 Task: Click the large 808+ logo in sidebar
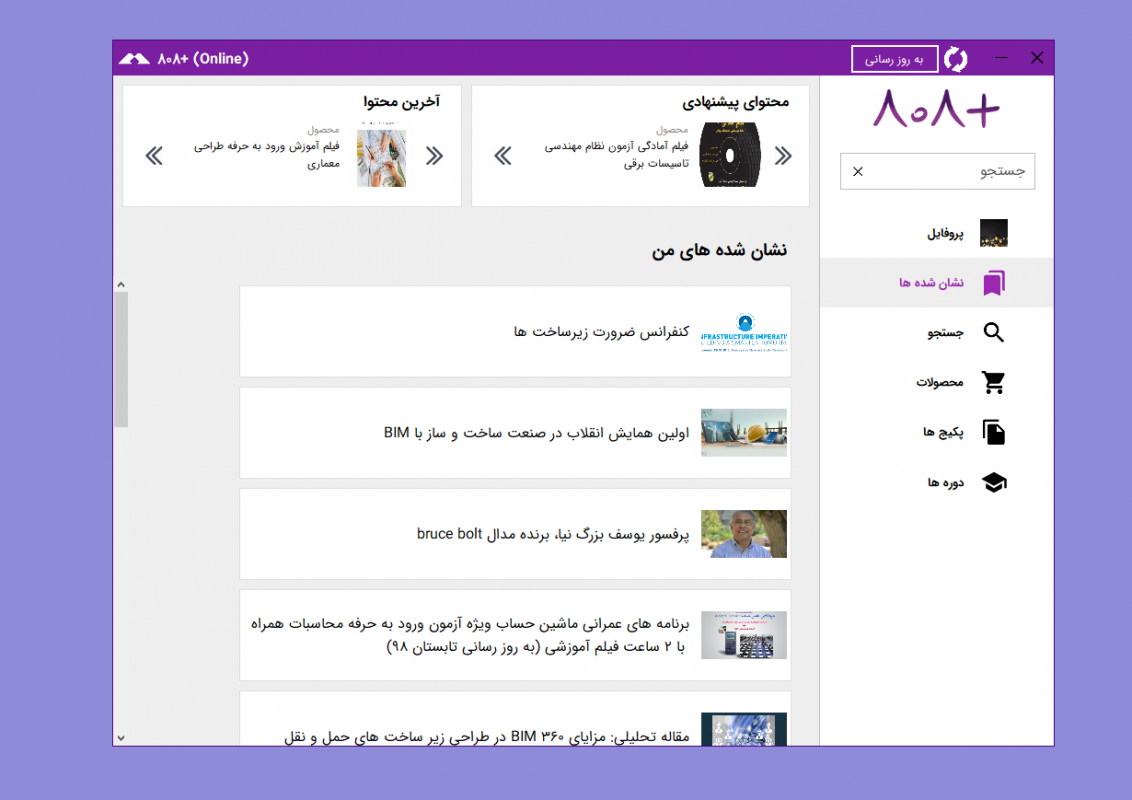(936, 109)
